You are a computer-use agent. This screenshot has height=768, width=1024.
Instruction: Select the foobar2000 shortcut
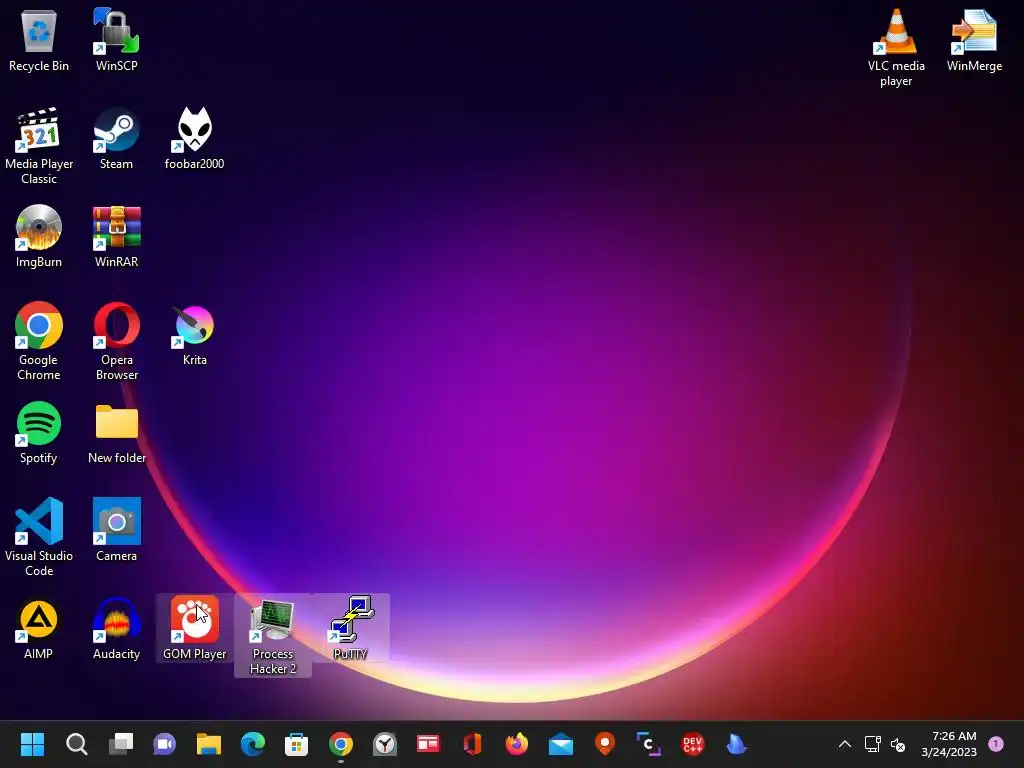(195, 138)
